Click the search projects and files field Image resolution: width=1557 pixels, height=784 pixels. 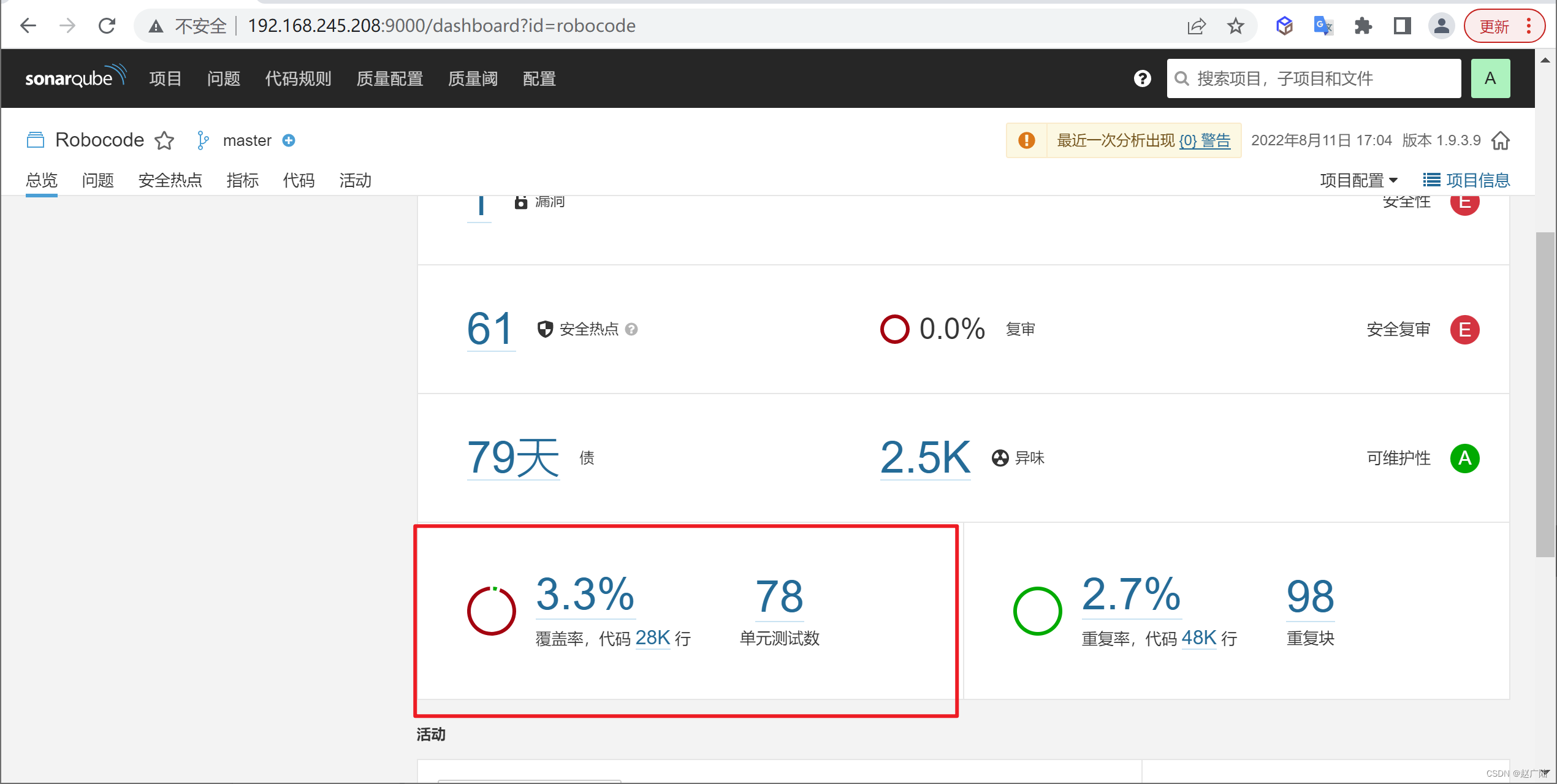[x=1314, y=78]
